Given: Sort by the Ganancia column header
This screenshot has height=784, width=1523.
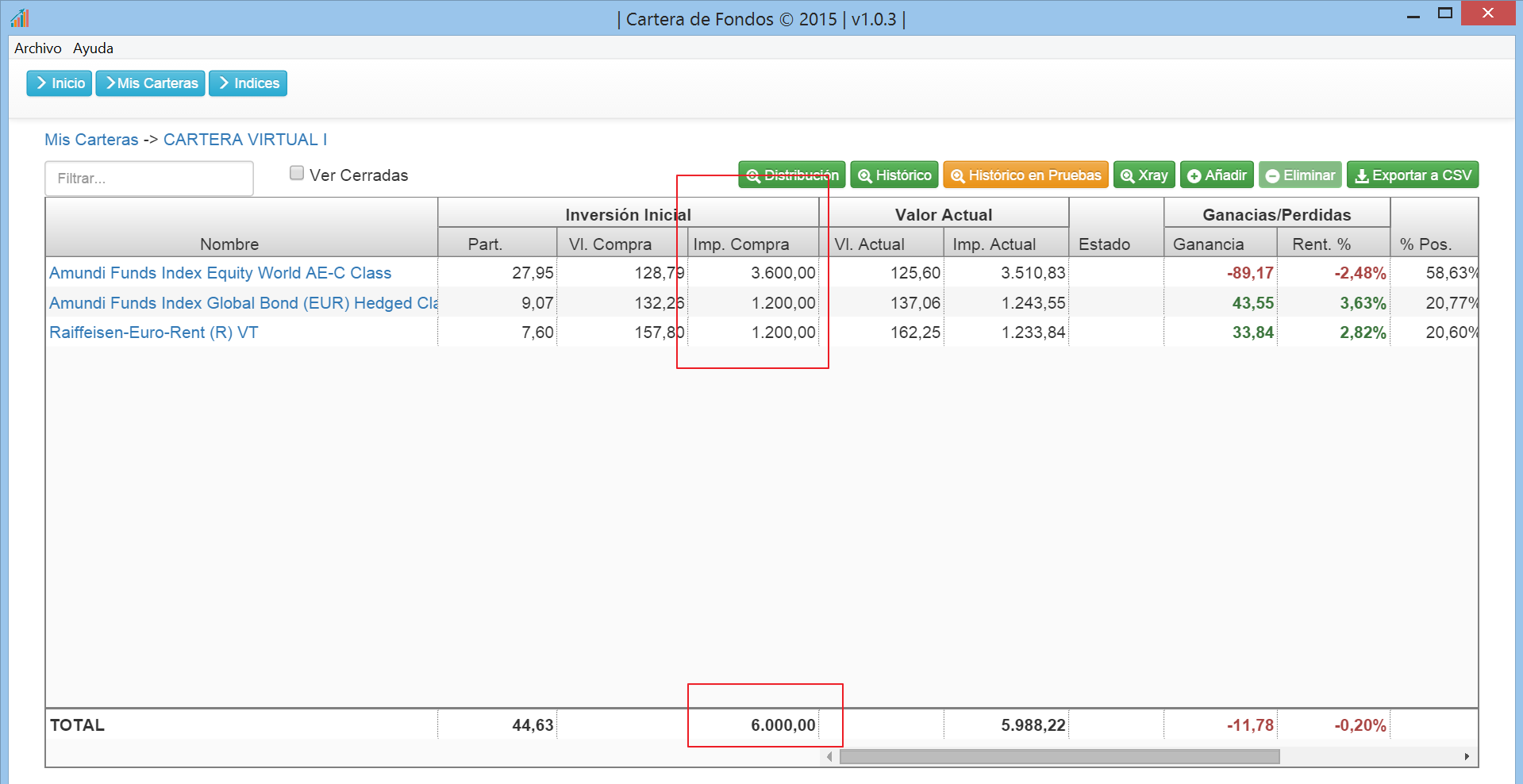Looking at the screenshot, I should 1208,244.
